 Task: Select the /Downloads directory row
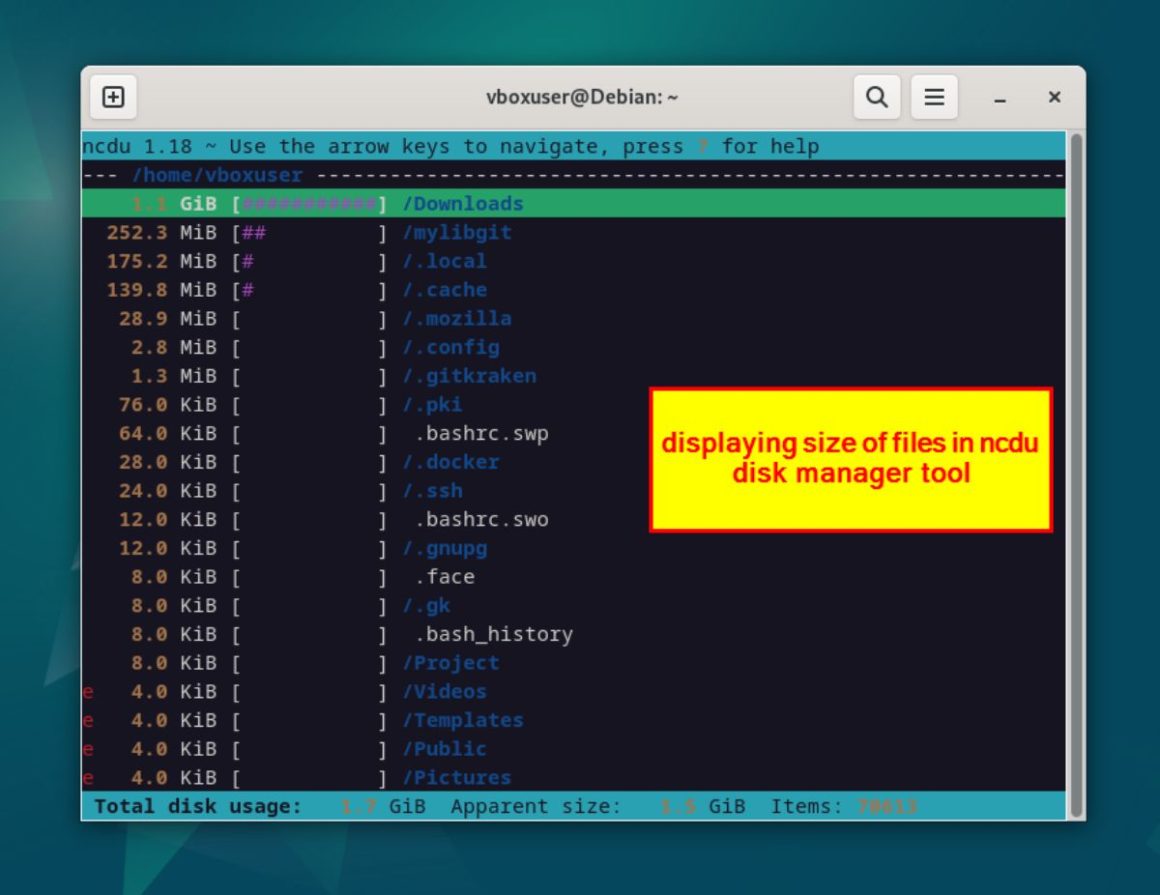463,204
